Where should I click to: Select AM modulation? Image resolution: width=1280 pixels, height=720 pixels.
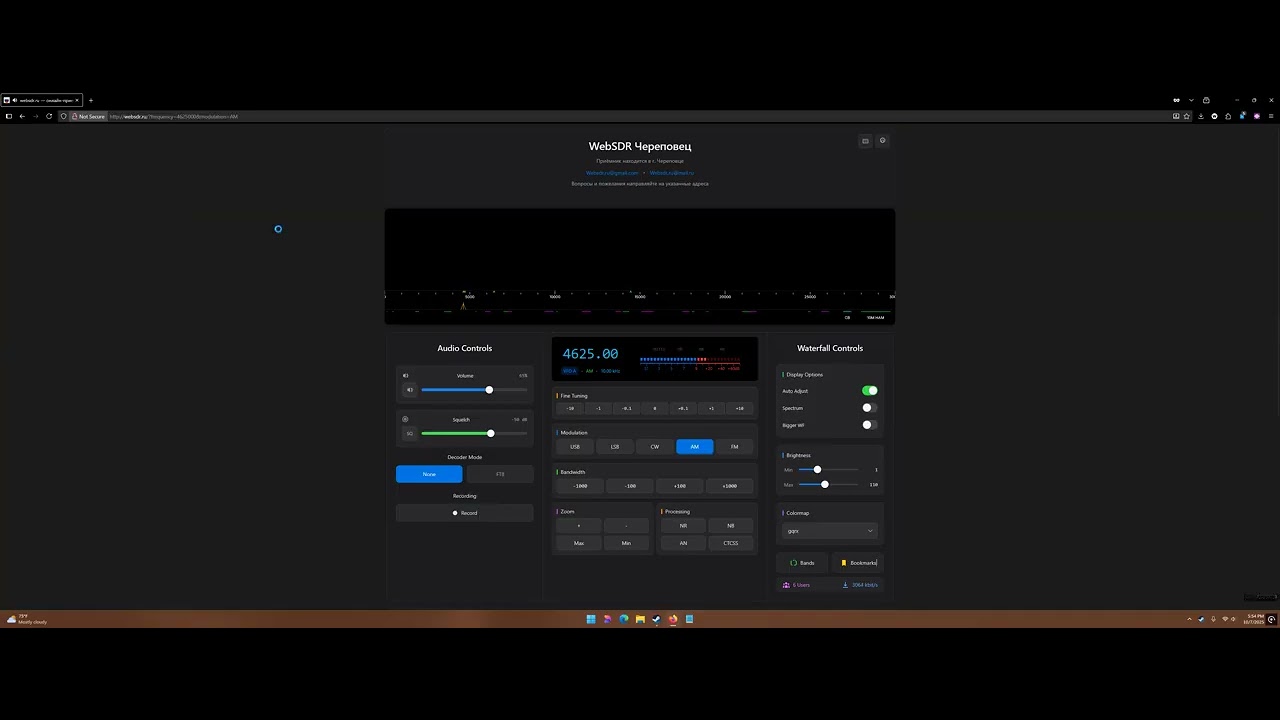pos(695,447)
